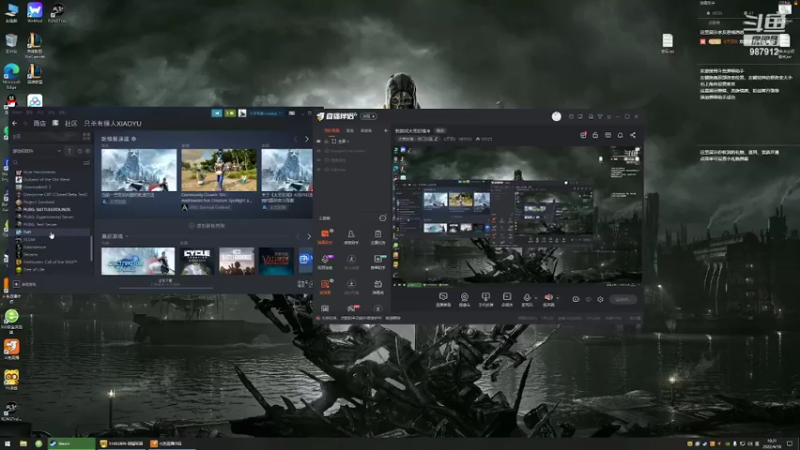Viewport: 800px width, 450px height.
Task: Open Steam friends and chat button
Action: click(x=305, y=284)
